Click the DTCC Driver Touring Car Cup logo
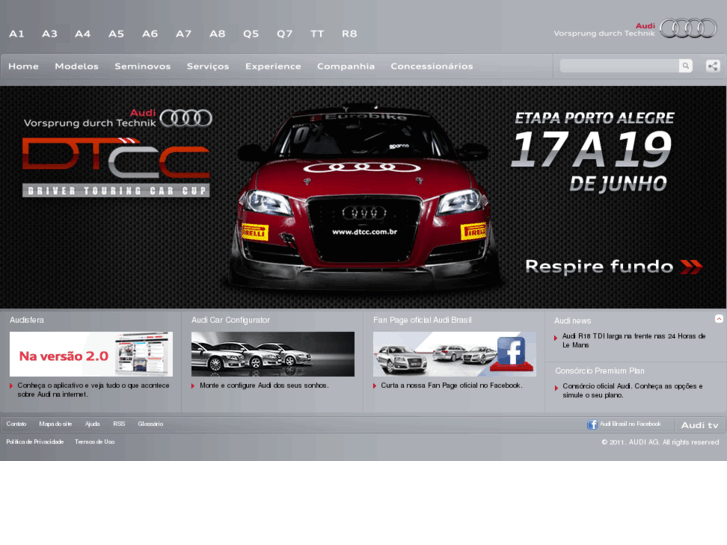This screenshot has width=727, height=545. click(x=116, y=167)
